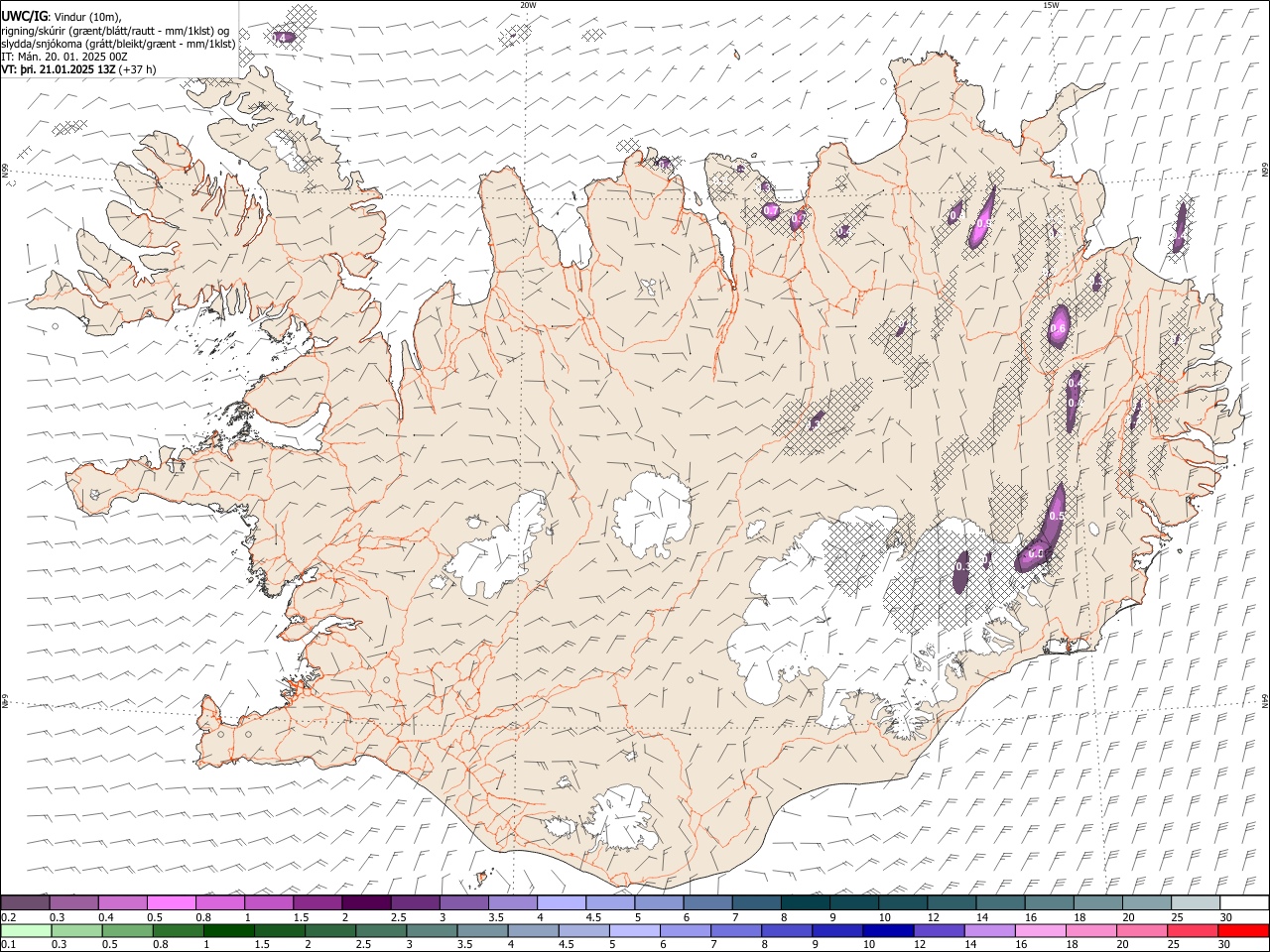This screenshot has height=952, width=1270.
Task: Click the pale green 0.1–0.3 swatch, lower legend
Action: pyautogui.click(x=26, y=930)
